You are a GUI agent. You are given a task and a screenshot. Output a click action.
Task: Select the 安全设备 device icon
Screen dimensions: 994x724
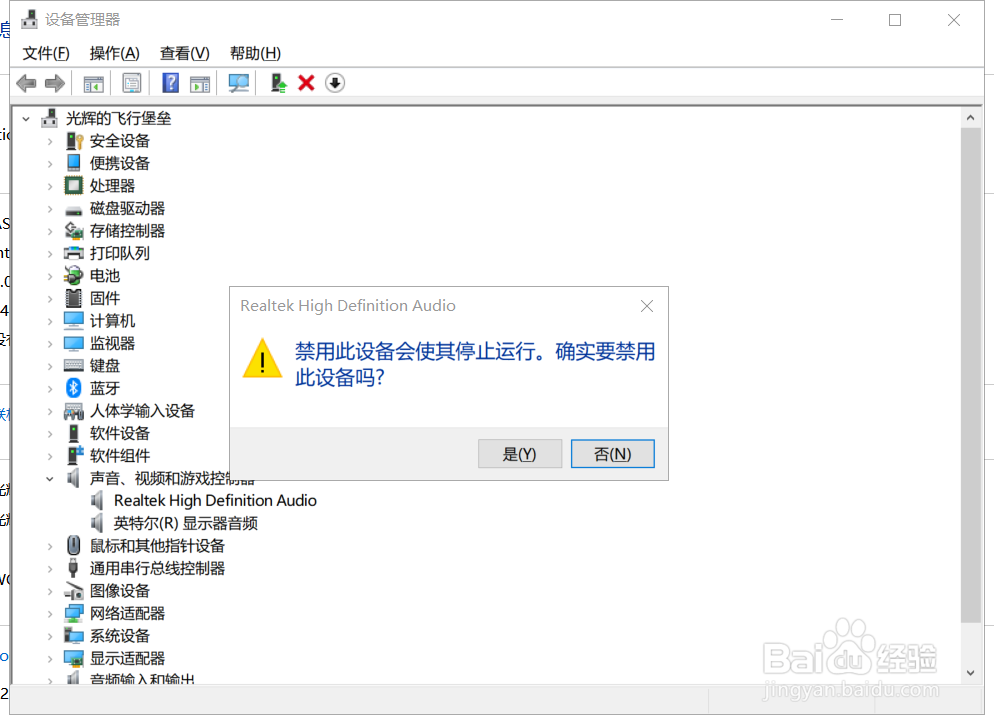tap(74, 141)
